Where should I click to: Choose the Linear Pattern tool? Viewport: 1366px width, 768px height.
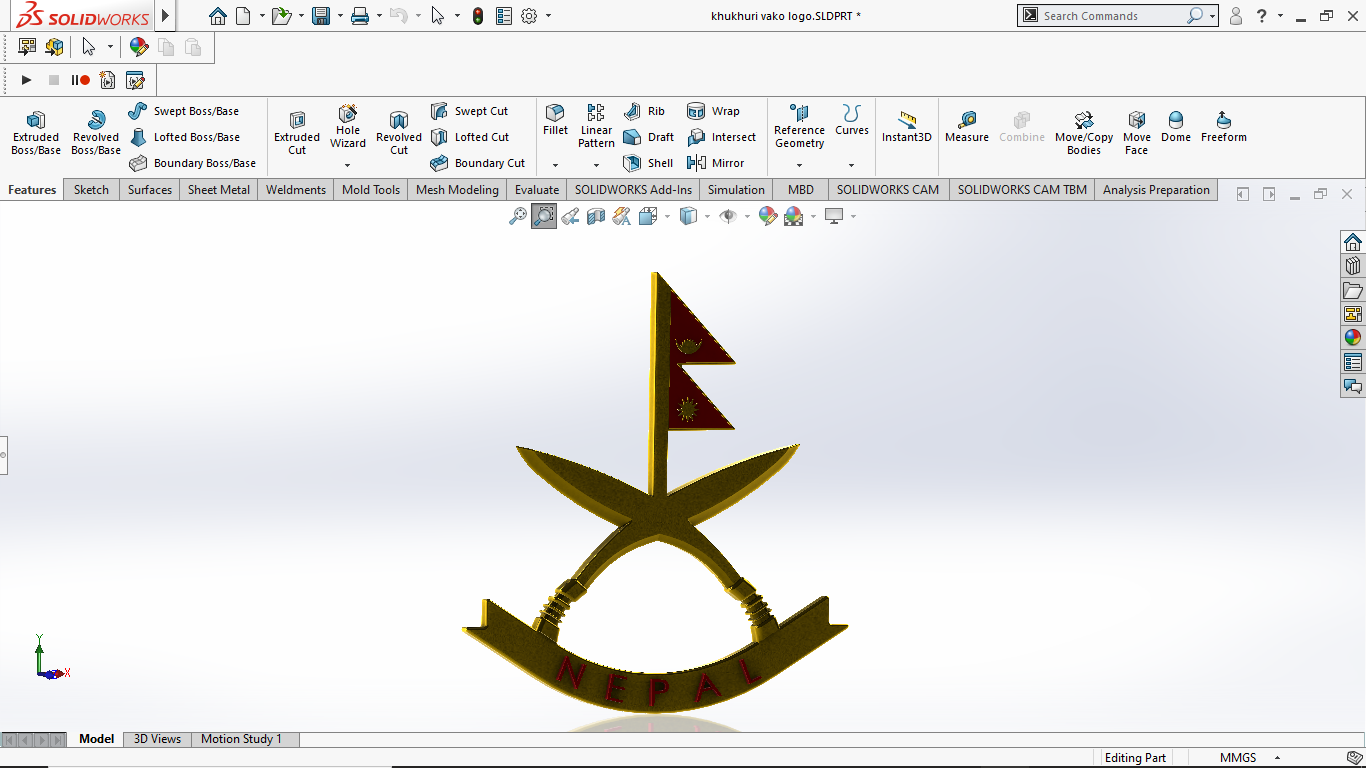596,126
